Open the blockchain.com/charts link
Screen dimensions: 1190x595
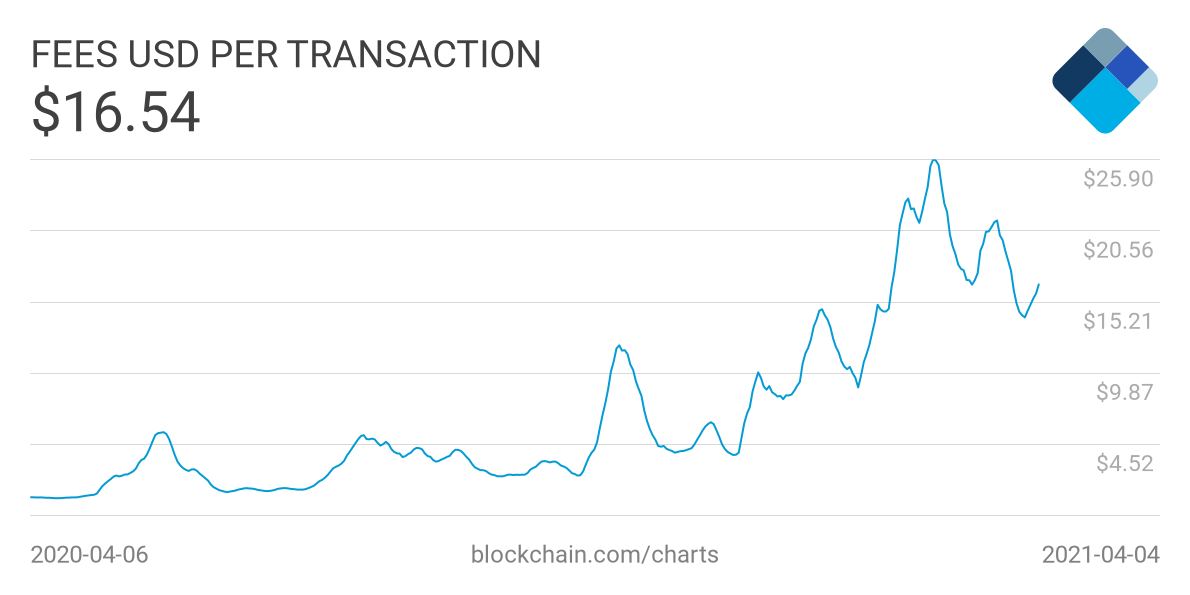pyautogui.click(x=594, y=554)
